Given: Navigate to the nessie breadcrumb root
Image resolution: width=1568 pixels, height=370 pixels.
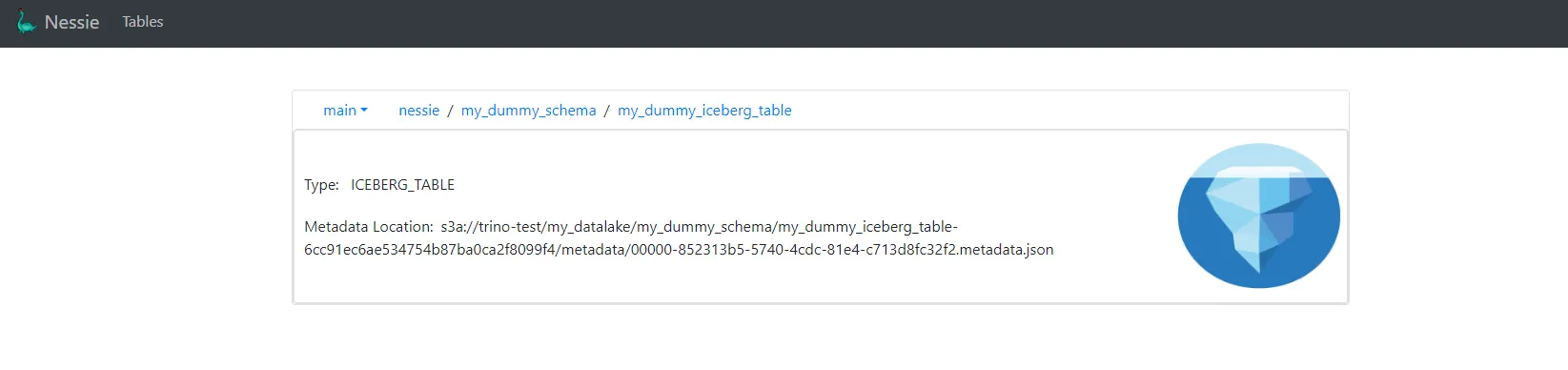Looking at the screenshot, I should (x=419, y=111).
